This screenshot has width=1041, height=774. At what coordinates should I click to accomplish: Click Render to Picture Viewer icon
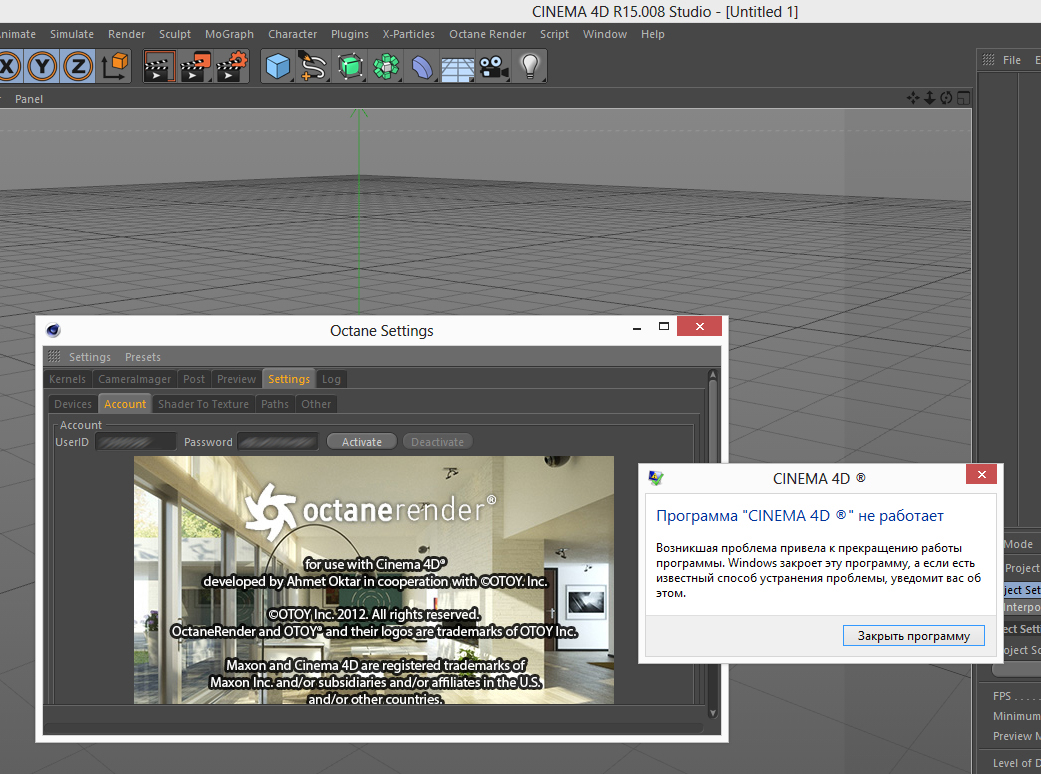(x=195, y=66)
